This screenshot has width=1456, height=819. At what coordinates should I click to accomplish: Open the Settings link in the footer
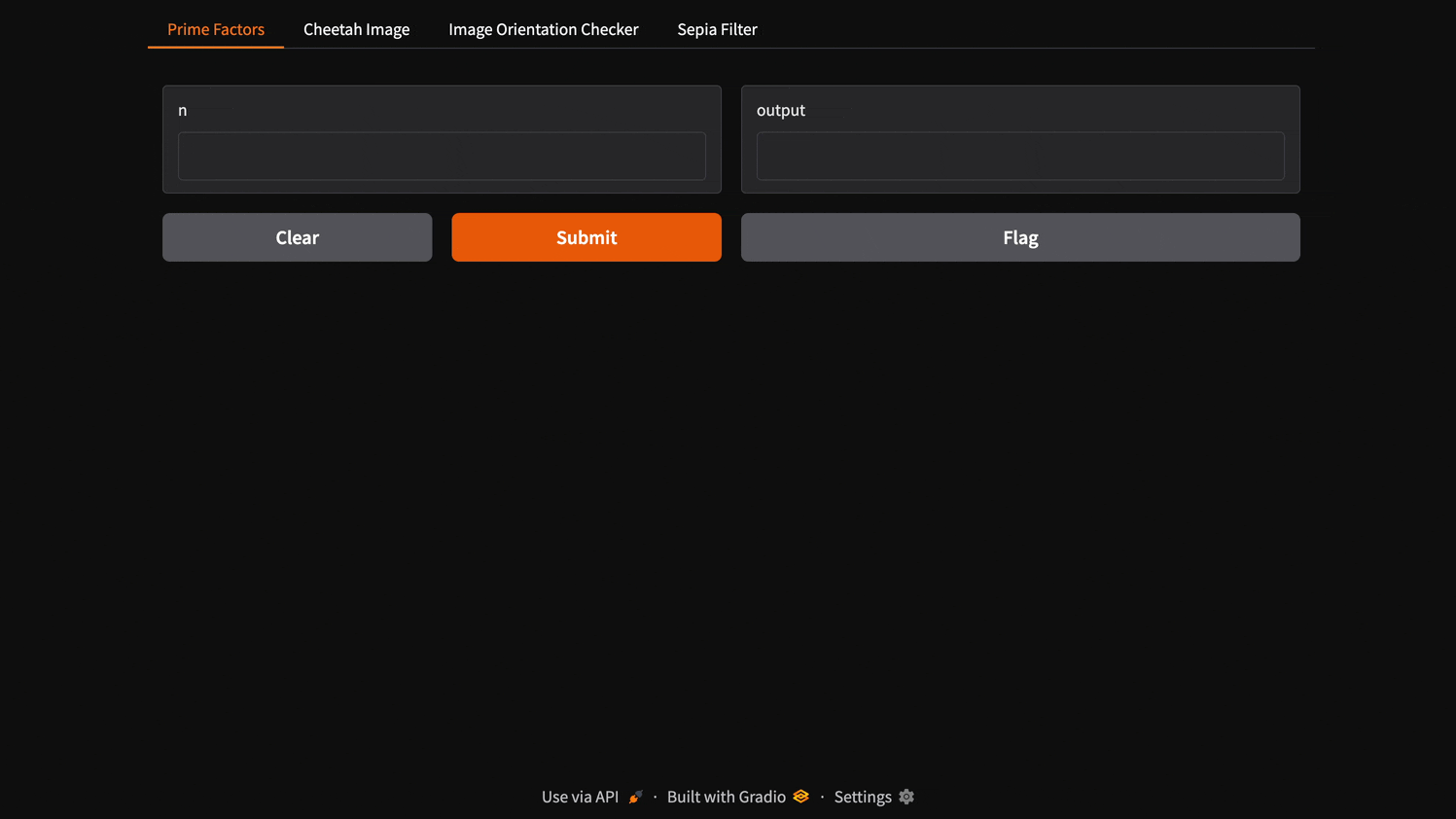point(862,796)
